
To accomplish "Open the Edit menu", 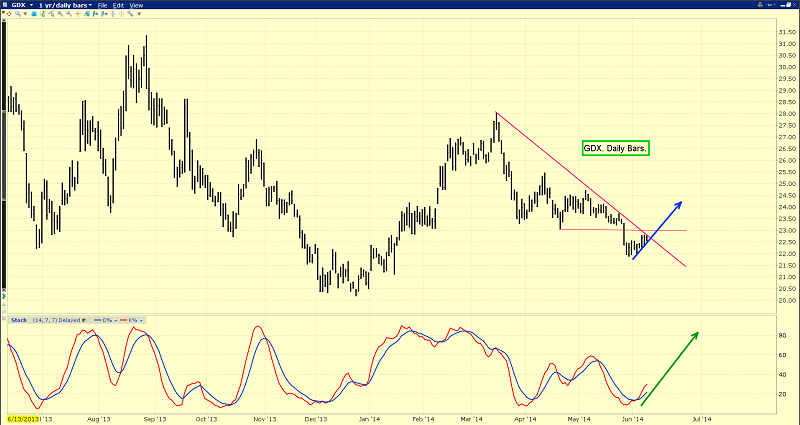I will coord(118,5).
